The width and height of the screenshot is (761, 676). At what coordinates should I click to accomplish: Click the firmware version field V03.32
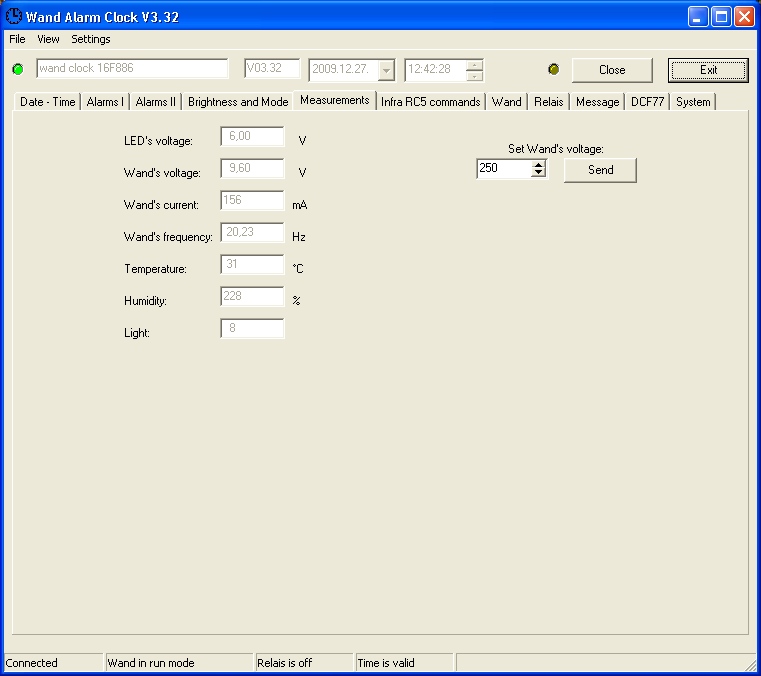pyautogui.click(x=272, y=68)
